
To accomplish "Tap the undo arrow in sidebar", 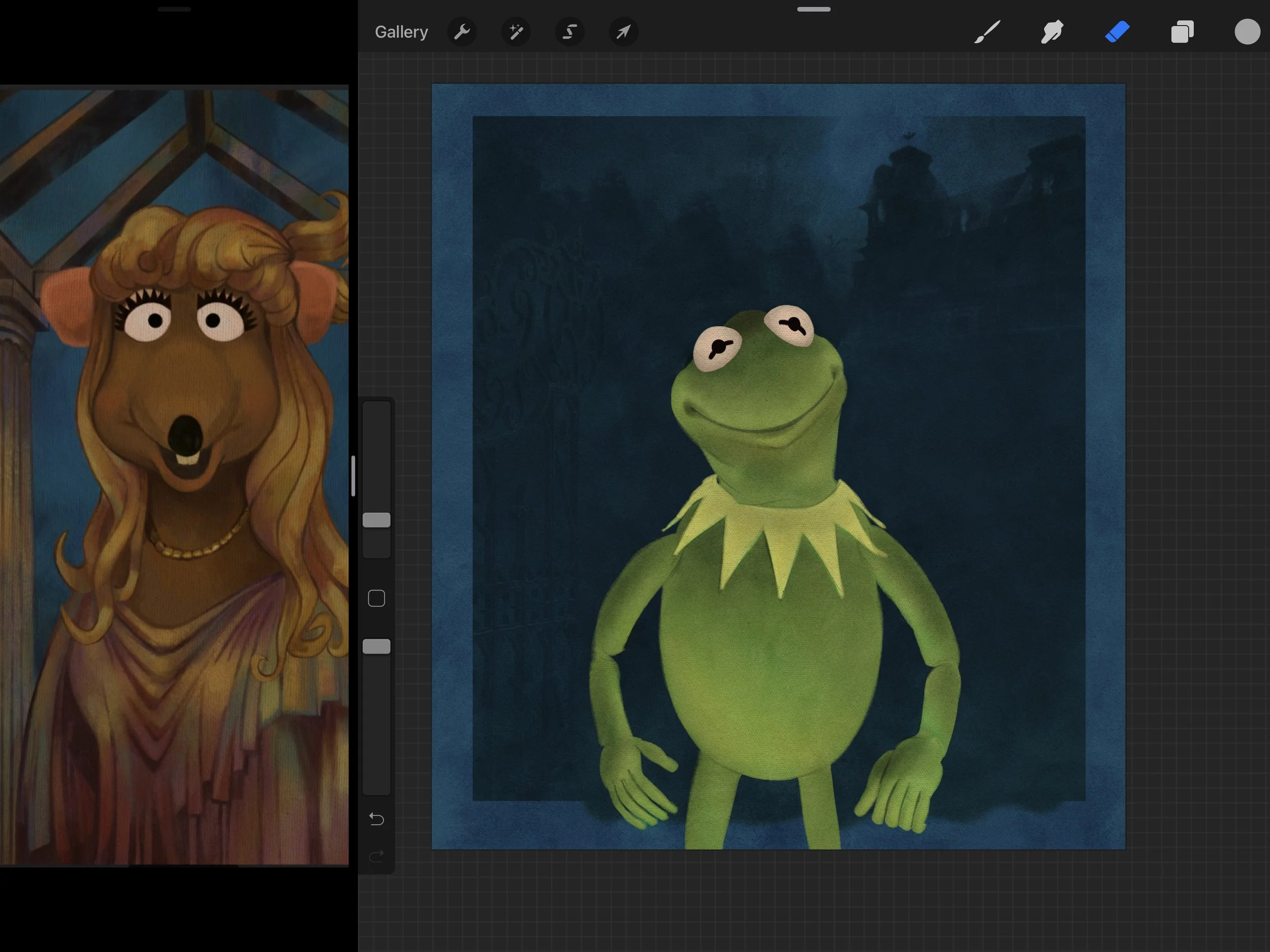I will coord(376,819).
